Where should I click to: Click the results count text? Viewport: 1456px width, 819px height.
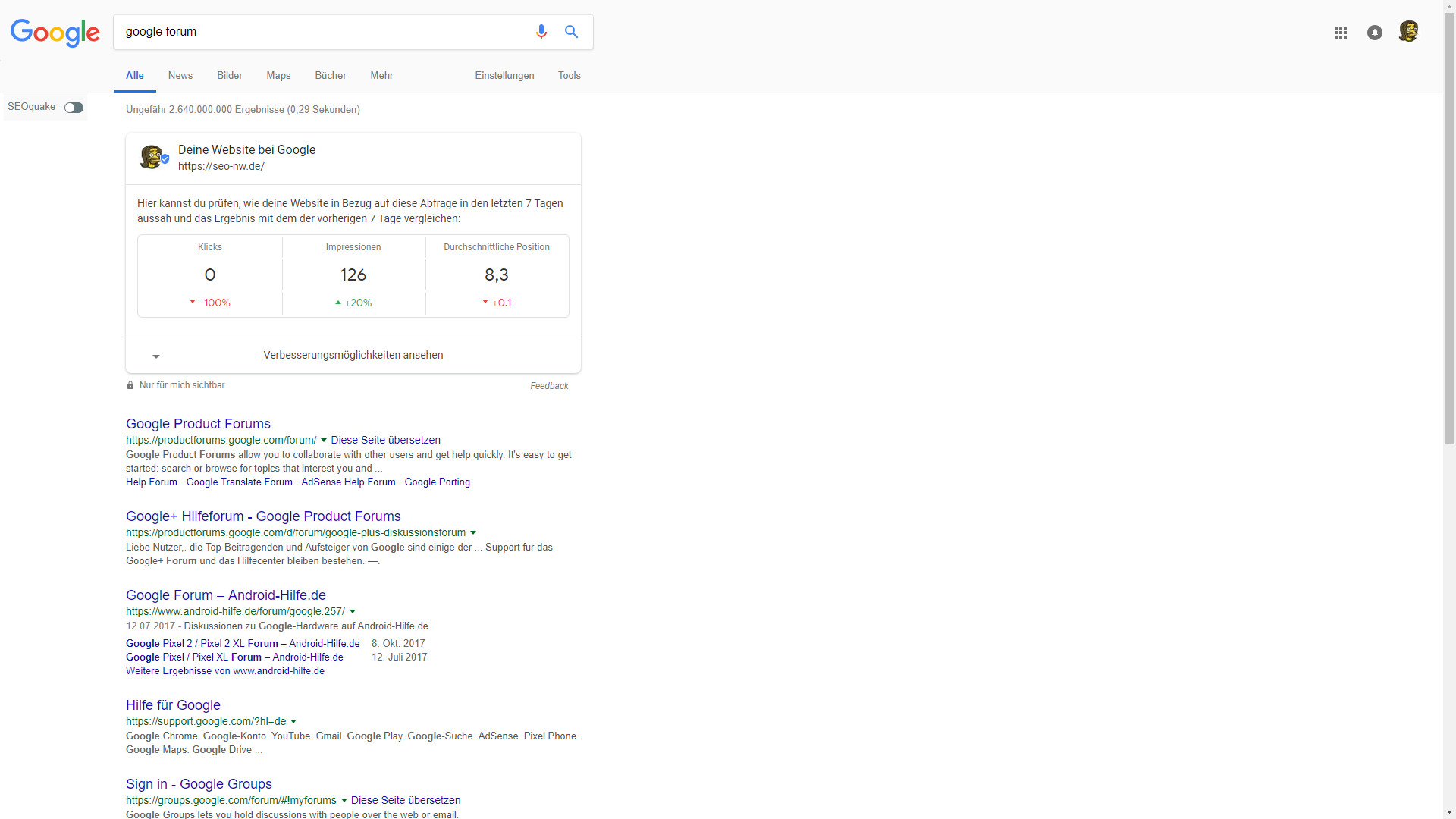[243, 110]
